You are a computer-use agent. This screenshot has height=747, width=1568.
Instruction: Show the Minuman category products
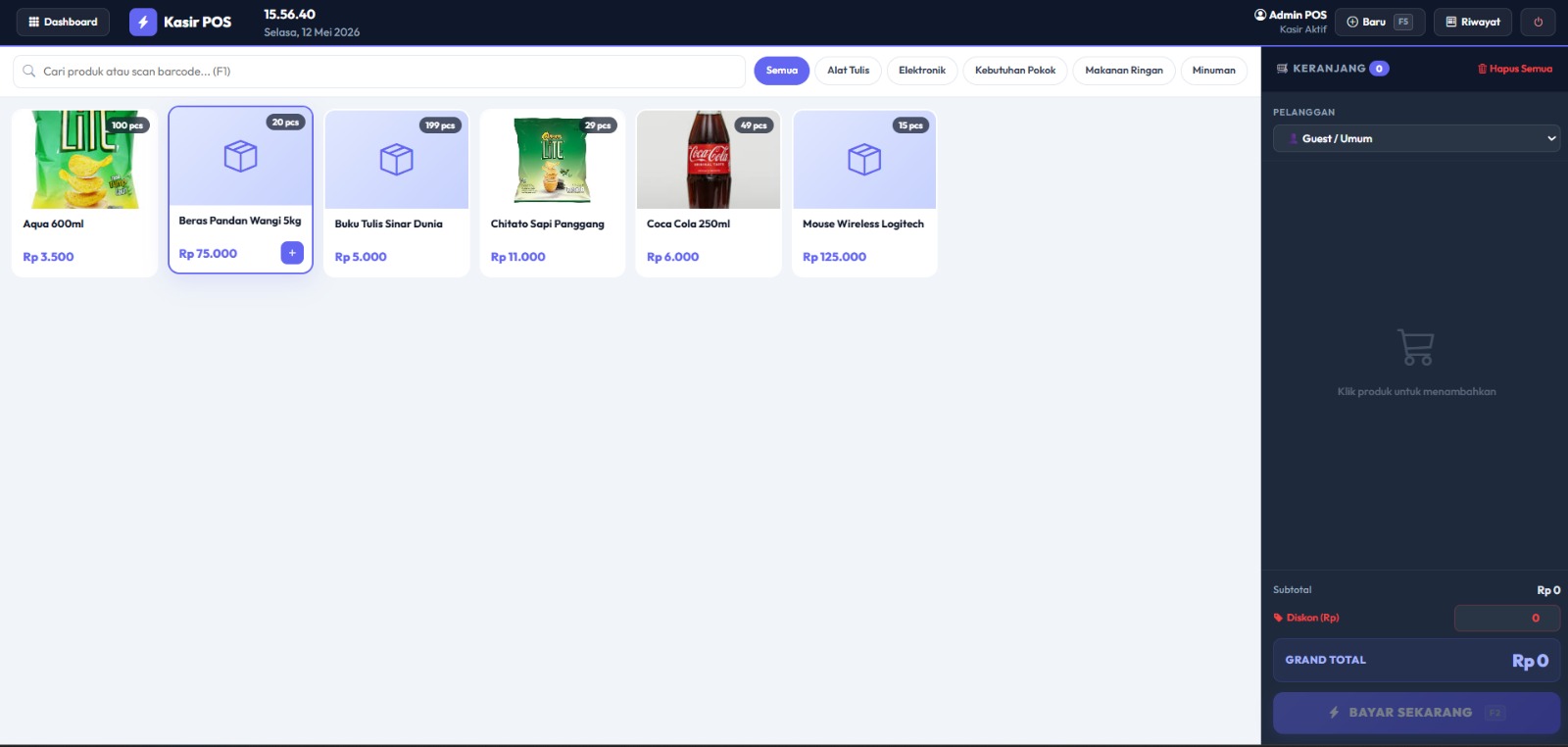1214,71
